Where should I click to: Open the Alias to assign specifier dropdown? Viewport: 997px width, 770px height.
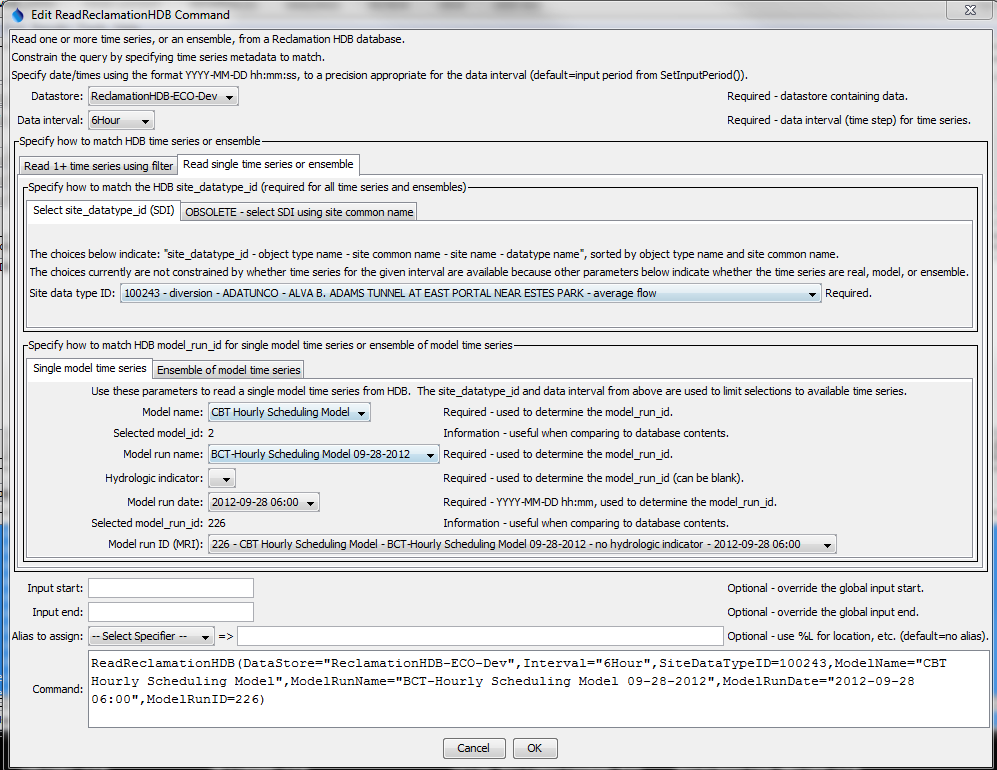pyautogui.click(x=208, y=635)
